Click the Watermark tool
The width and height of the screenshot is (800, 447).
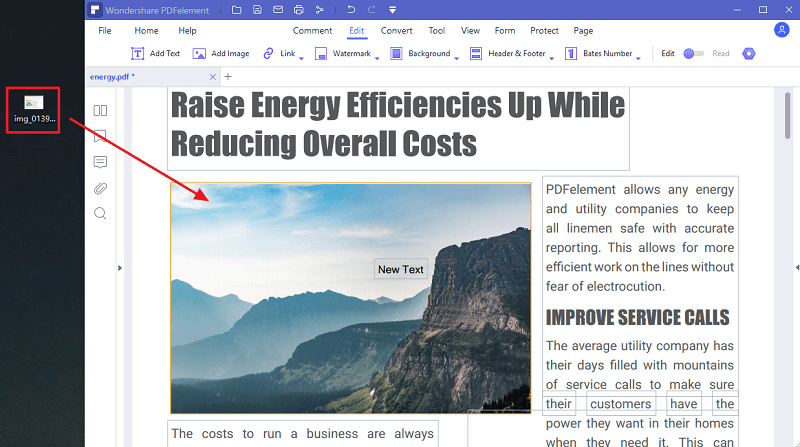342,54
